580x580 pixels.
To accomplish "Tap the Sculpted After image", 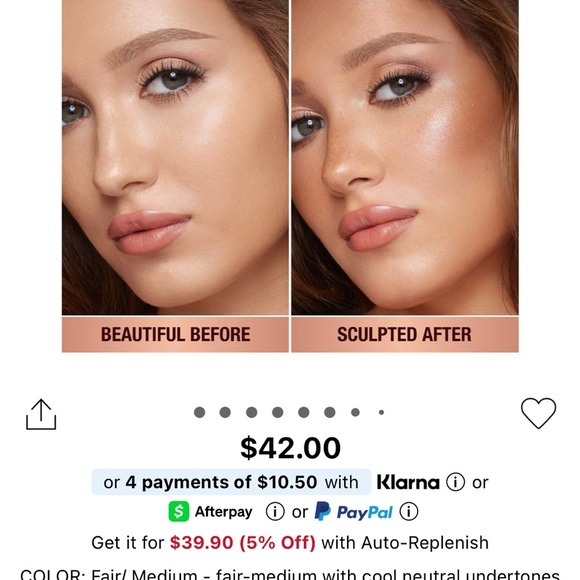I will pos(405,176).
